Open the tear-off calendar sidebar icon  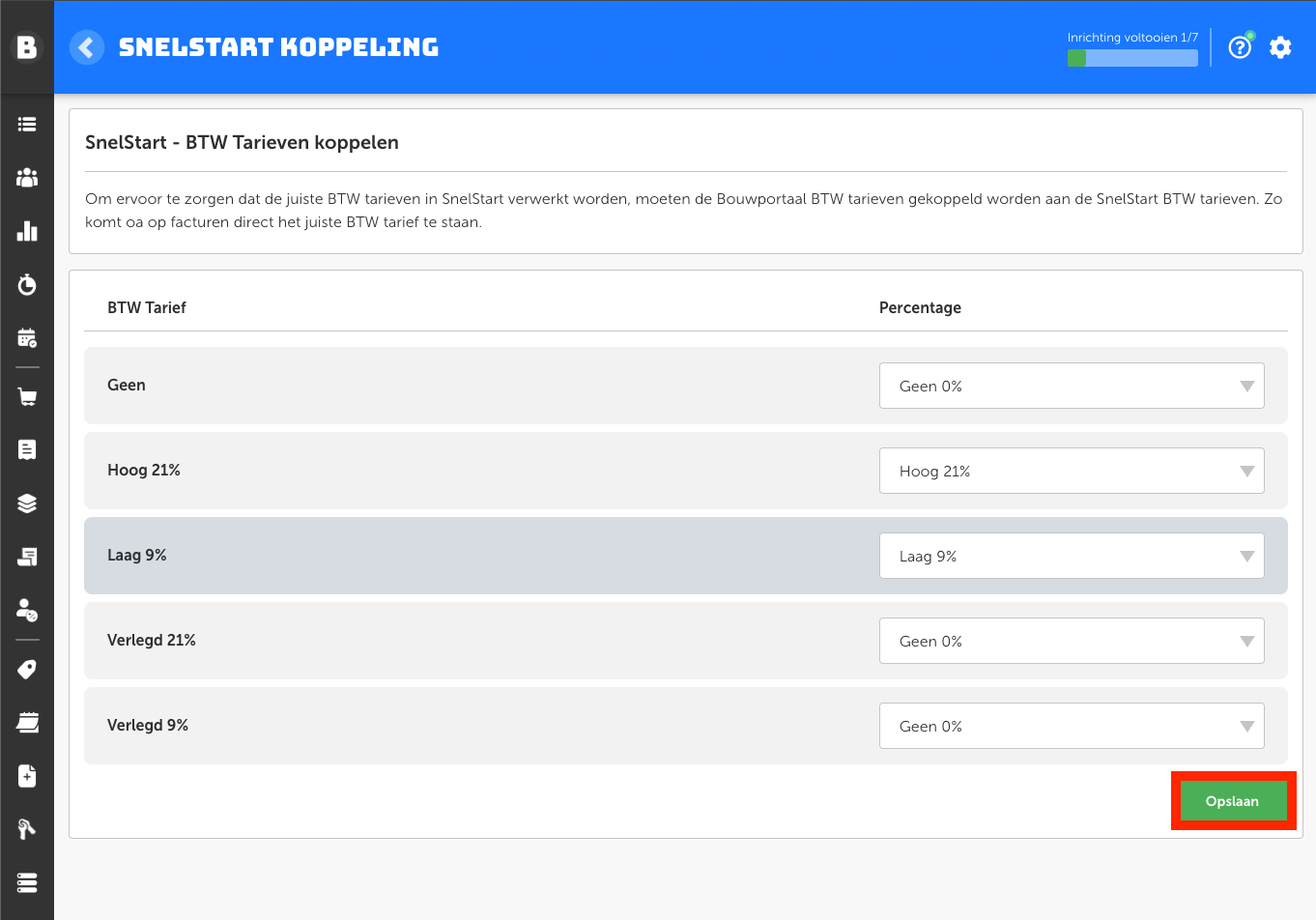click(x=27, y=723)
